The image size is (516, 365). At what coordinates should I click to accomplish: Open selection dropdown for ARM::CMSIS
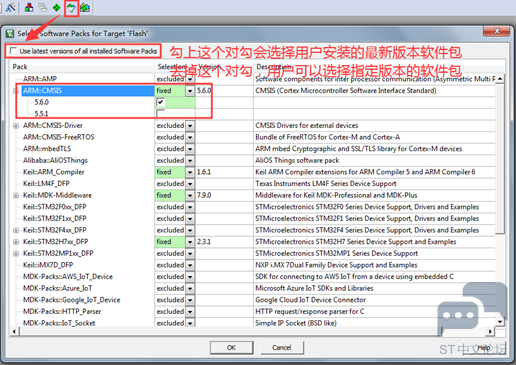point(190,91)
